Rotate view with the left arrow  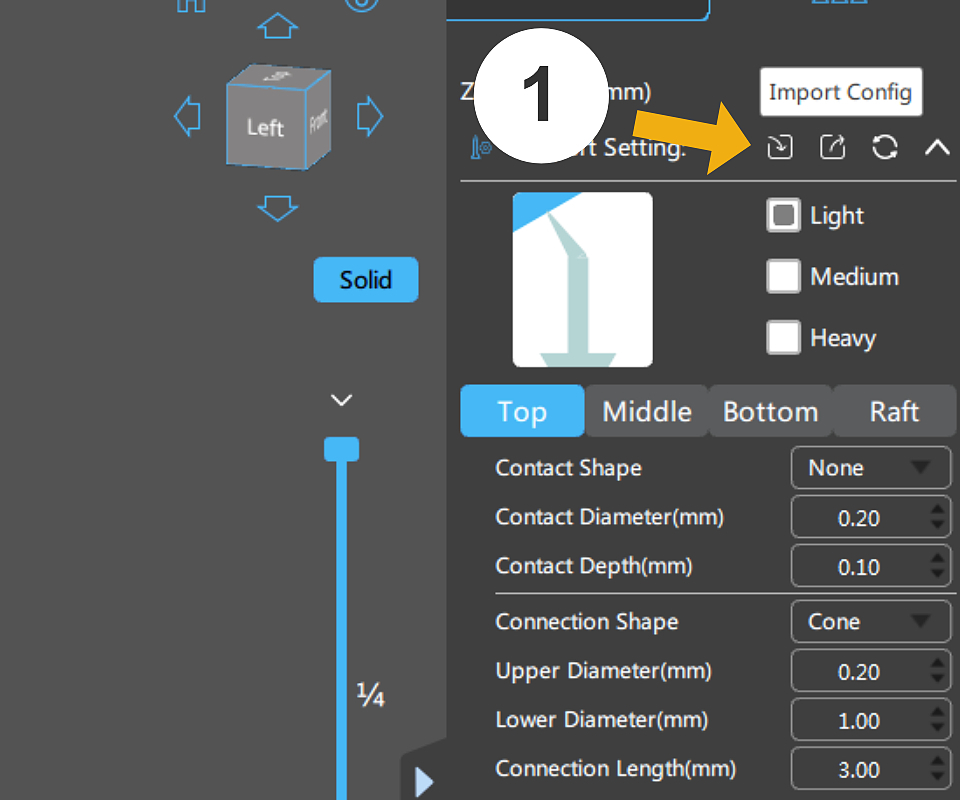pyautogui.click(x=187, y=117)
